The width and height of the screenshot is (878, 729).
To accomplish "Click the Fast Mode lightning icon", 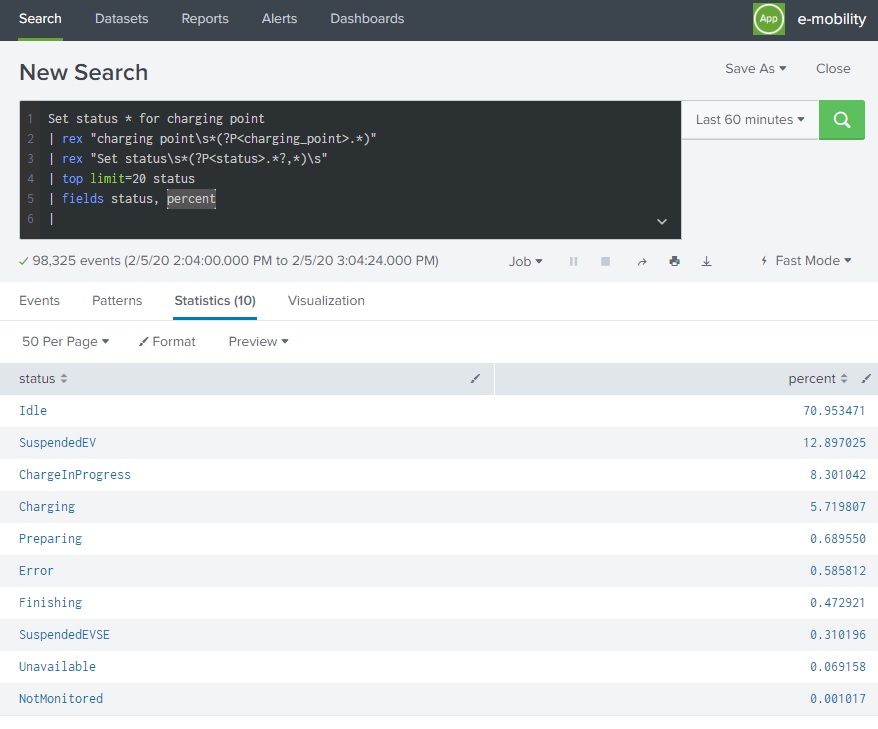I will [763, 261].
